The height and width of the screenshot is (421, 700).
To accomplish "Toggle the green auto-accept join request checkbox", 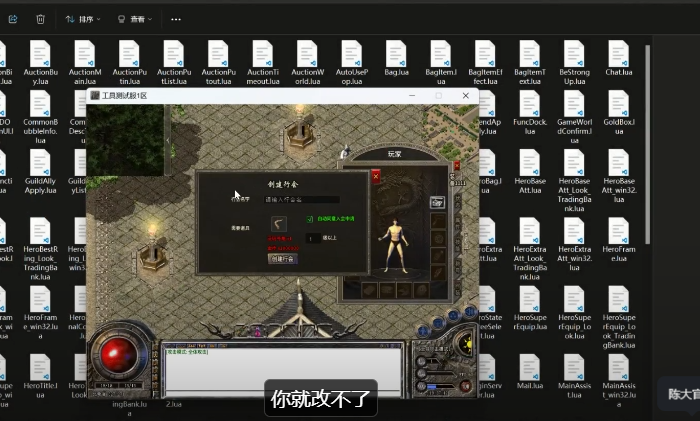I will click(310, 218).
